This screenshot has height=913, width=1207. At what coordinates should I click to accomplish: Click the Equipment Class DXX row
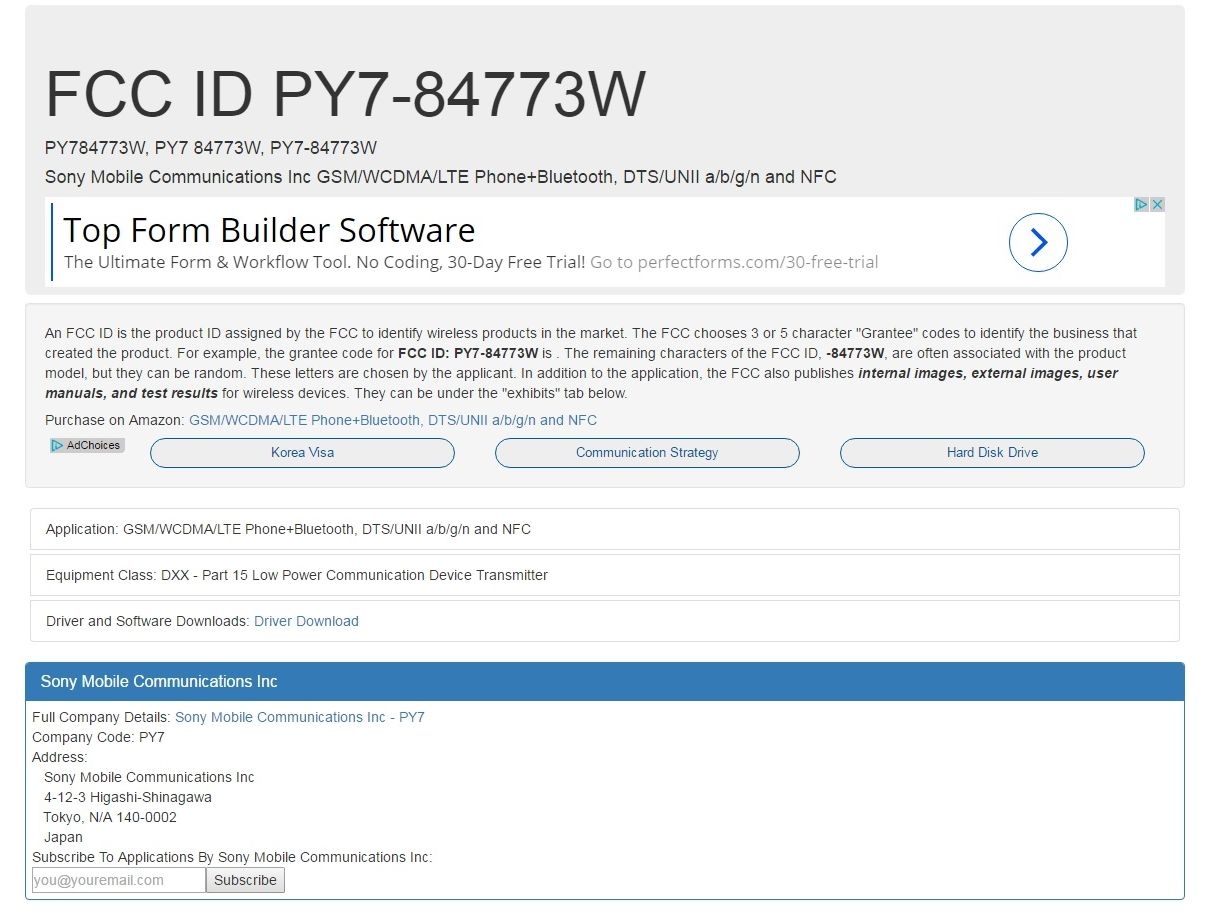605,575
